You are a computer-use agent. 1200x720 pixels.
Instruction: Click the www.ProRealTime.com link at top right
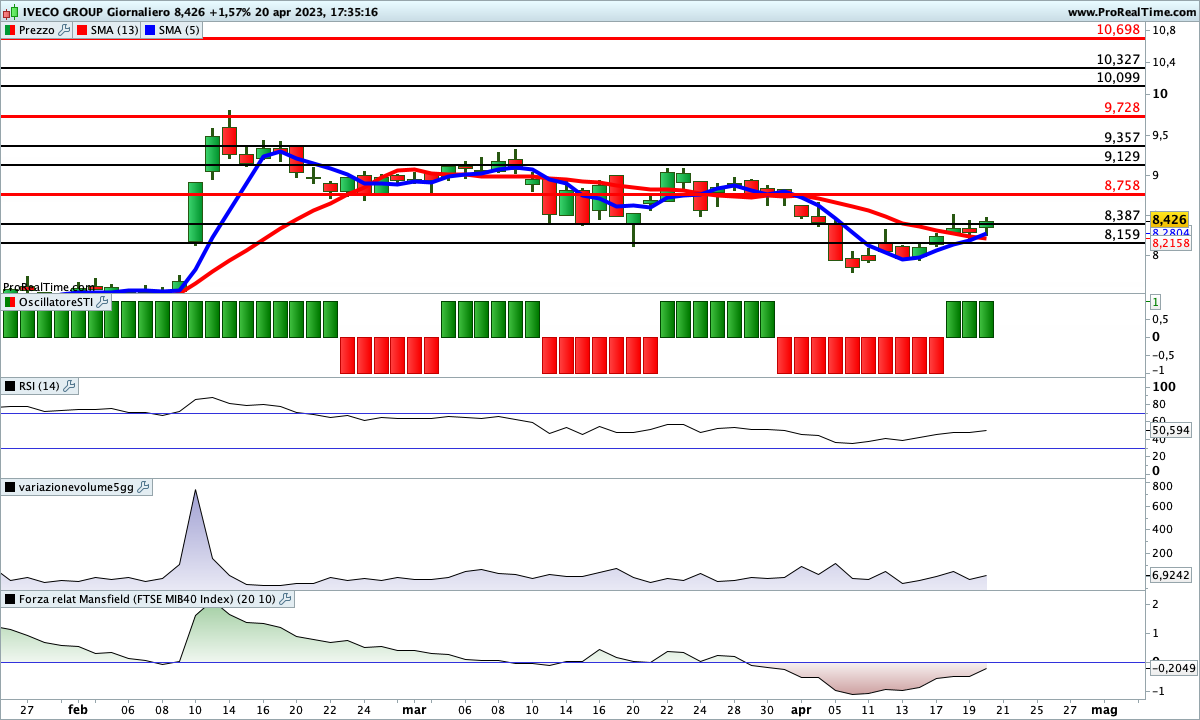(1132, 12)
